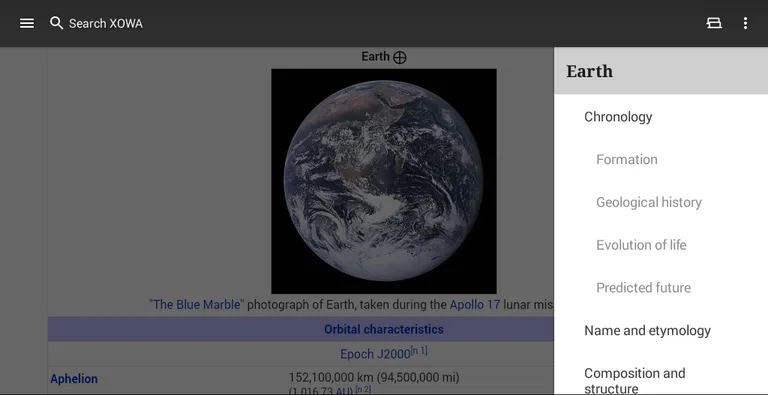The width and height of the screenshot is (768, 395).
Task: Jump to the Formation subsection
Action: [626, 159]
